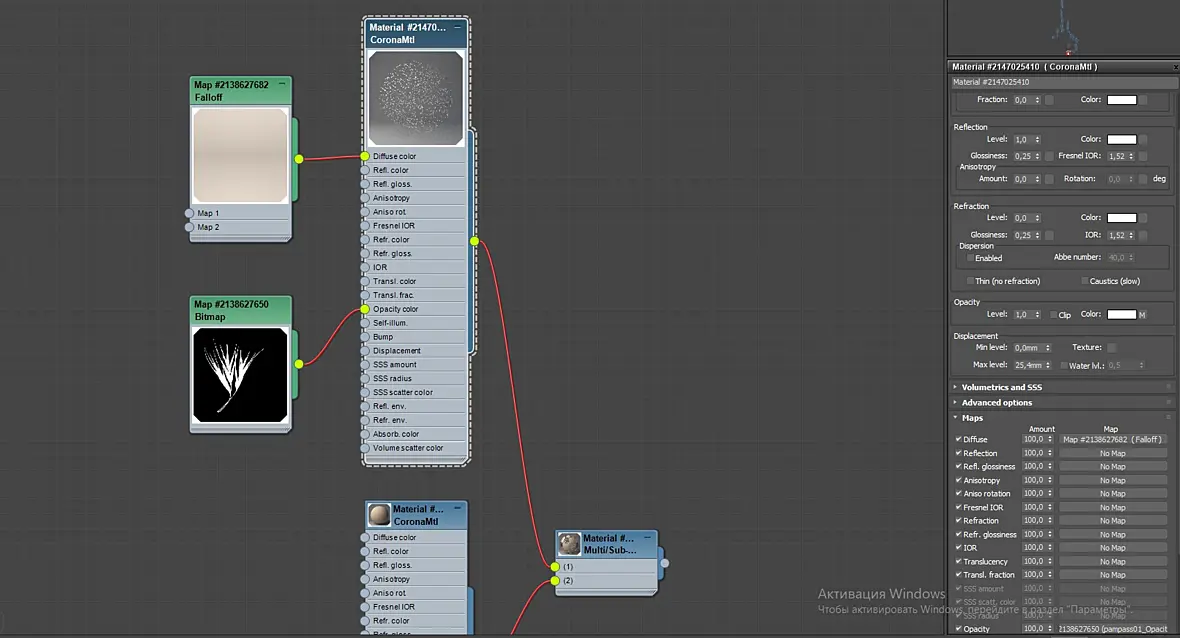Viewport: 1180px width, 638px height.
Task: Click the Bump input socket
Action: [365, 337]
